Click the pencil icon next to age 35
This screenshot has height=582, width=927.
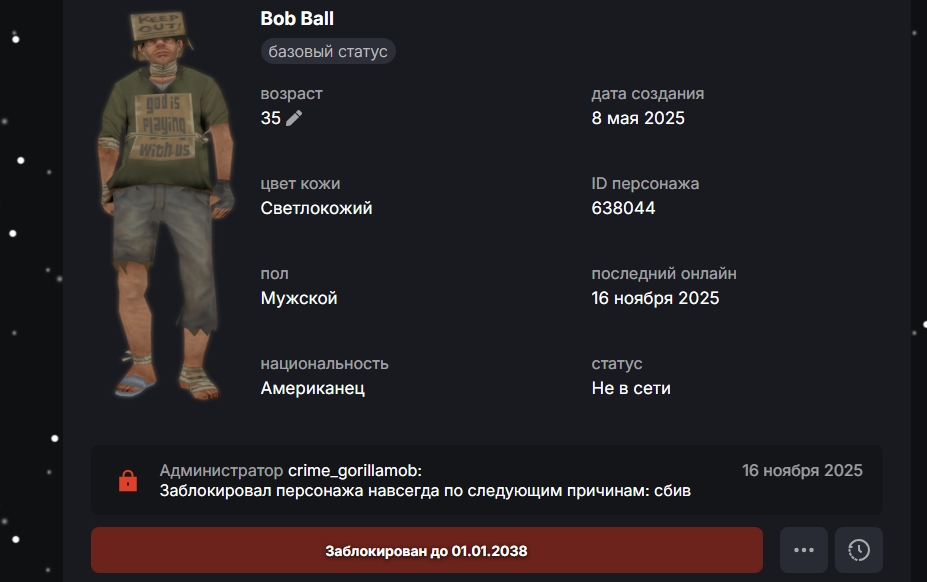tap(294, 118)
